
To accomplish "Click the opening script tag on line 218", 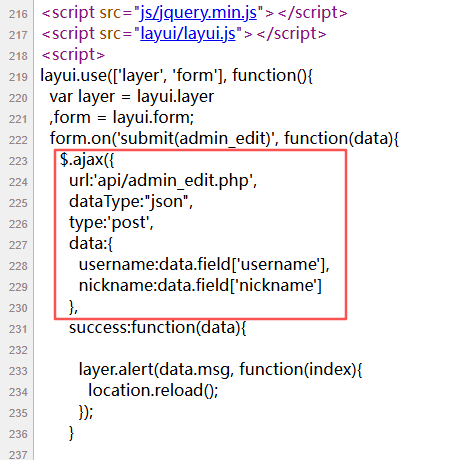I will click(73, 55).
